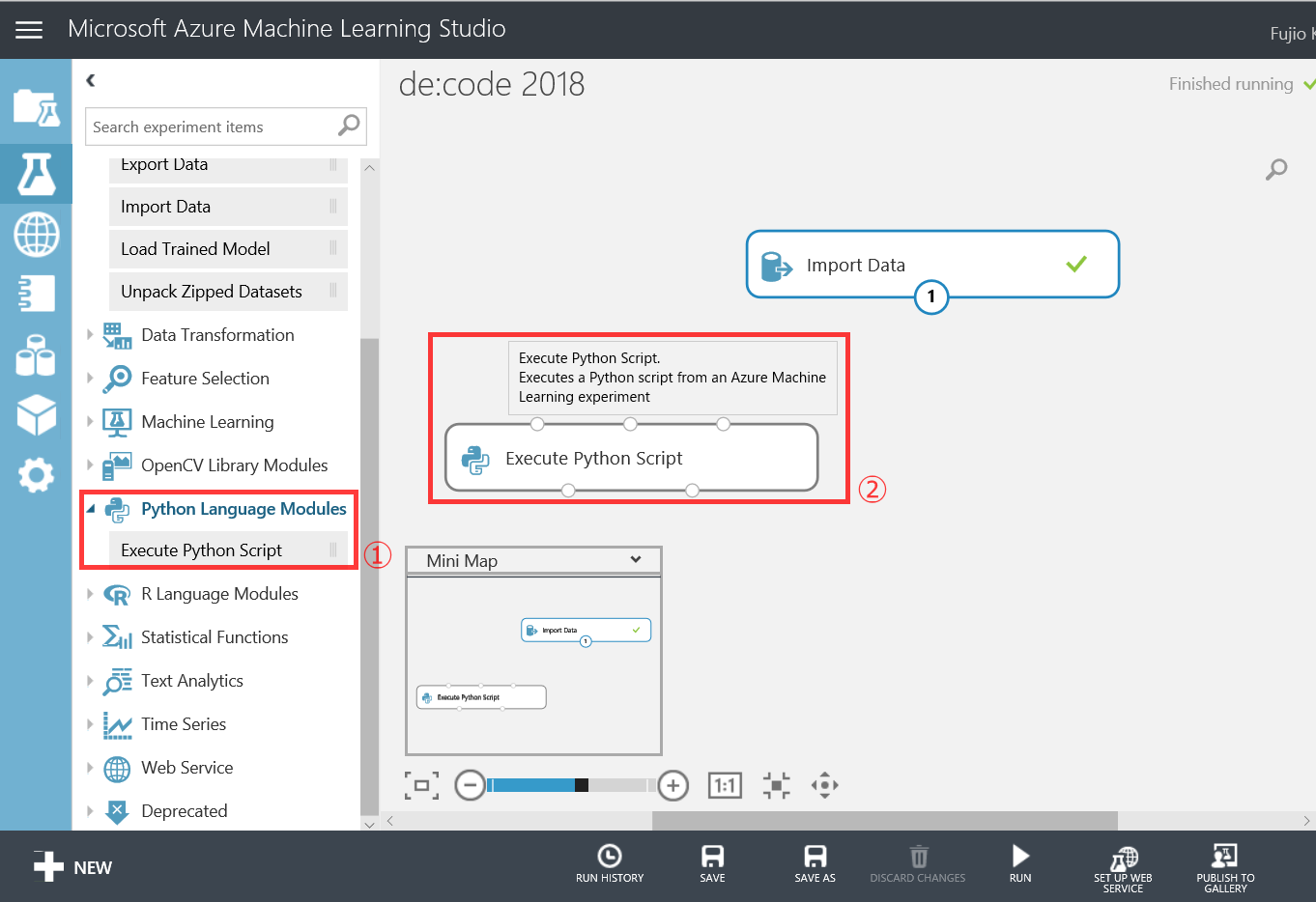Open Web Services globe icon in sidebar
This screenshot has width=1316, height=902.
36,234
